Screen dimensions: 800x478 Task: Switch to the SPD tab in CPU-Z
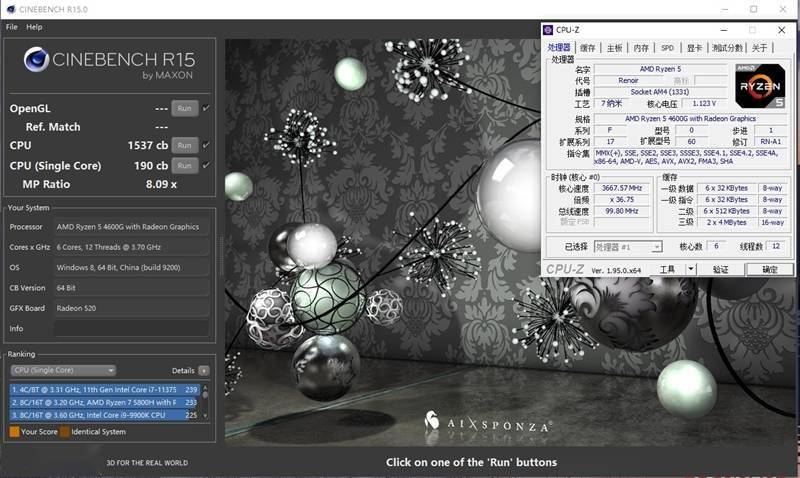point(667,48)
